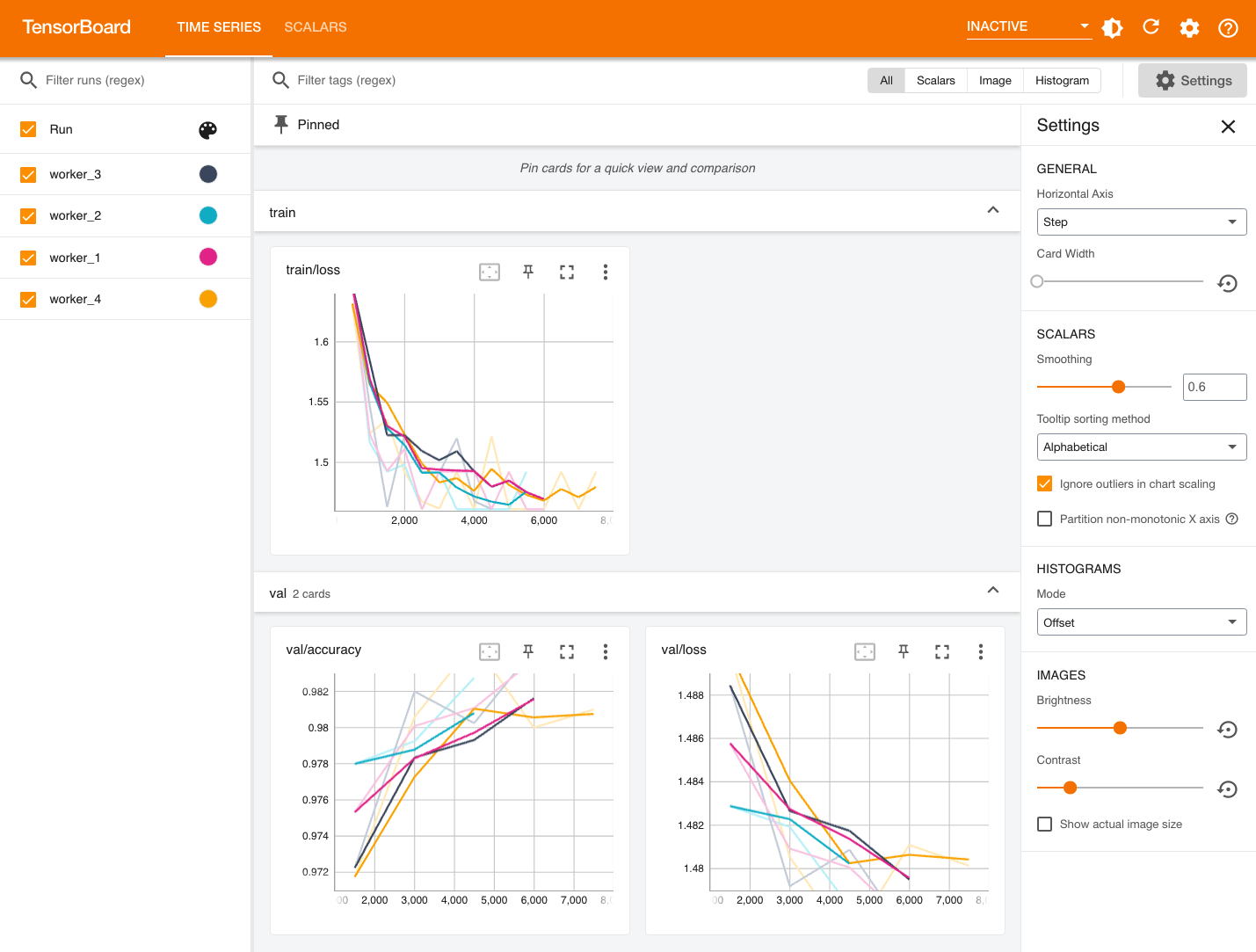Click the TensorBoard logo title
The image size is (1256, 952).
[x=76, y=27]
